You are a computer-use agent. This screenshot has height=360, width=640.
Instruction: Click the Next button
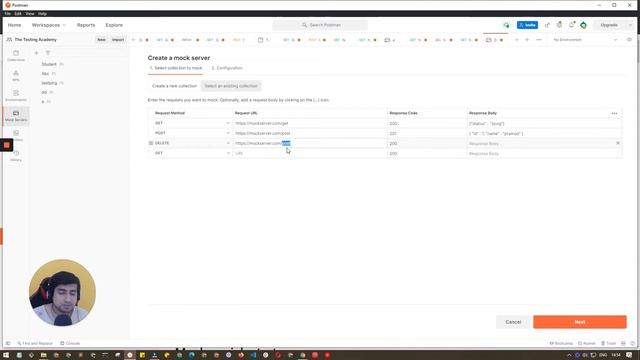(x=580, y=322)
